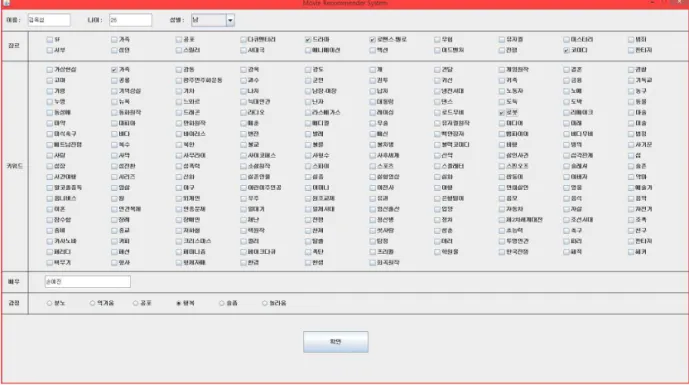Check the 바다 keyword checkbox
The height and width of the screenshot is (385, 689).
tap(114, 134)
